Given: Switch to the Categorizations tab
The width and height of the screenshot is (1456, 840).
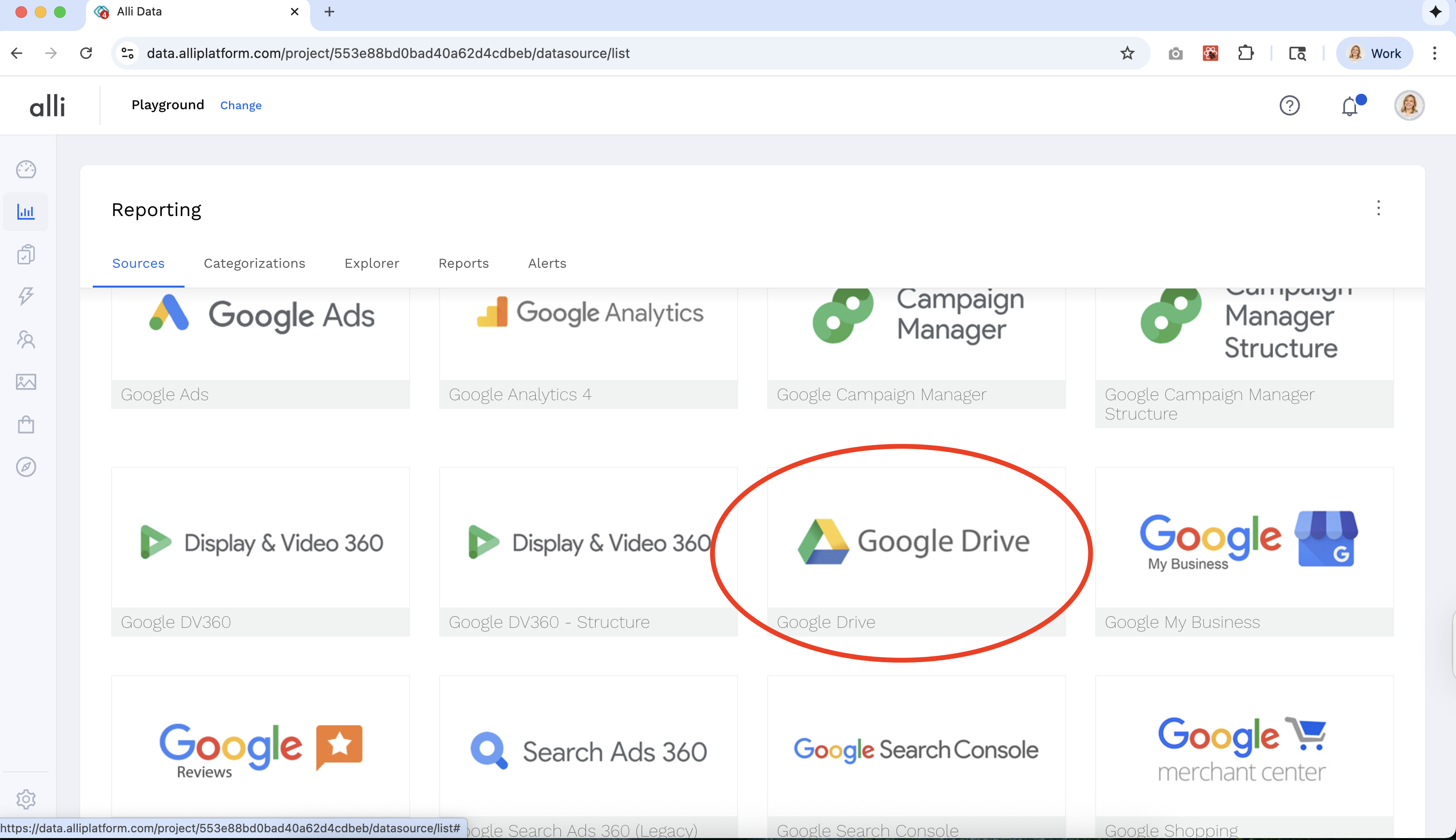Looking at the screenshot, I should click(254, 264).
